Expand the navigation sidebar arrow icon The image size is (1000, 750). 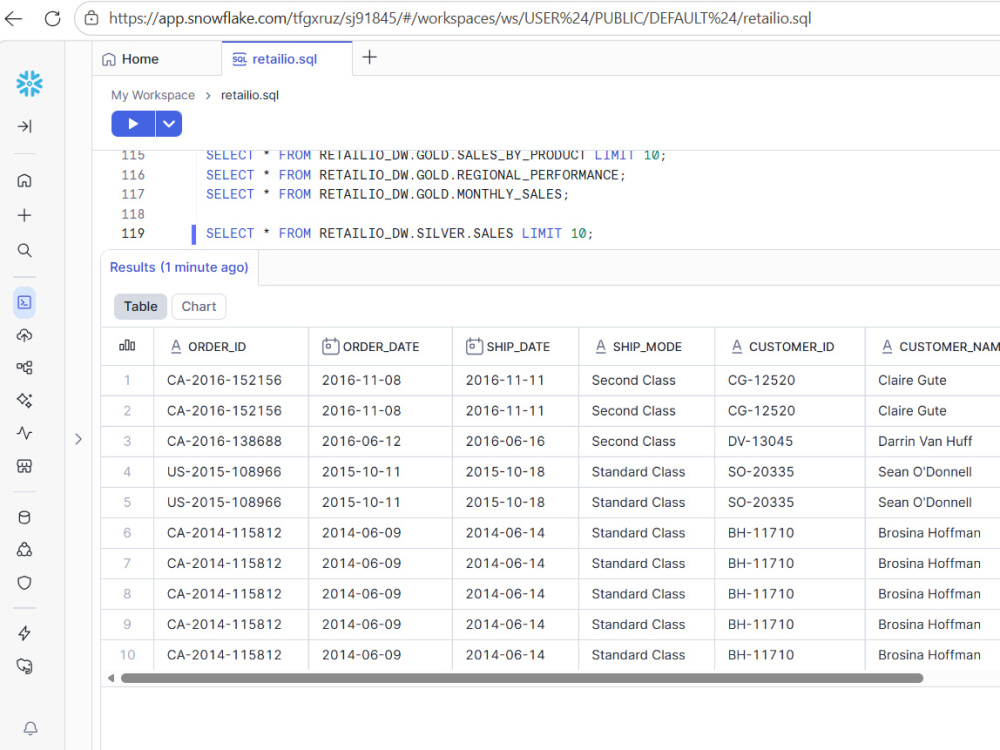(x=24, y=126)
